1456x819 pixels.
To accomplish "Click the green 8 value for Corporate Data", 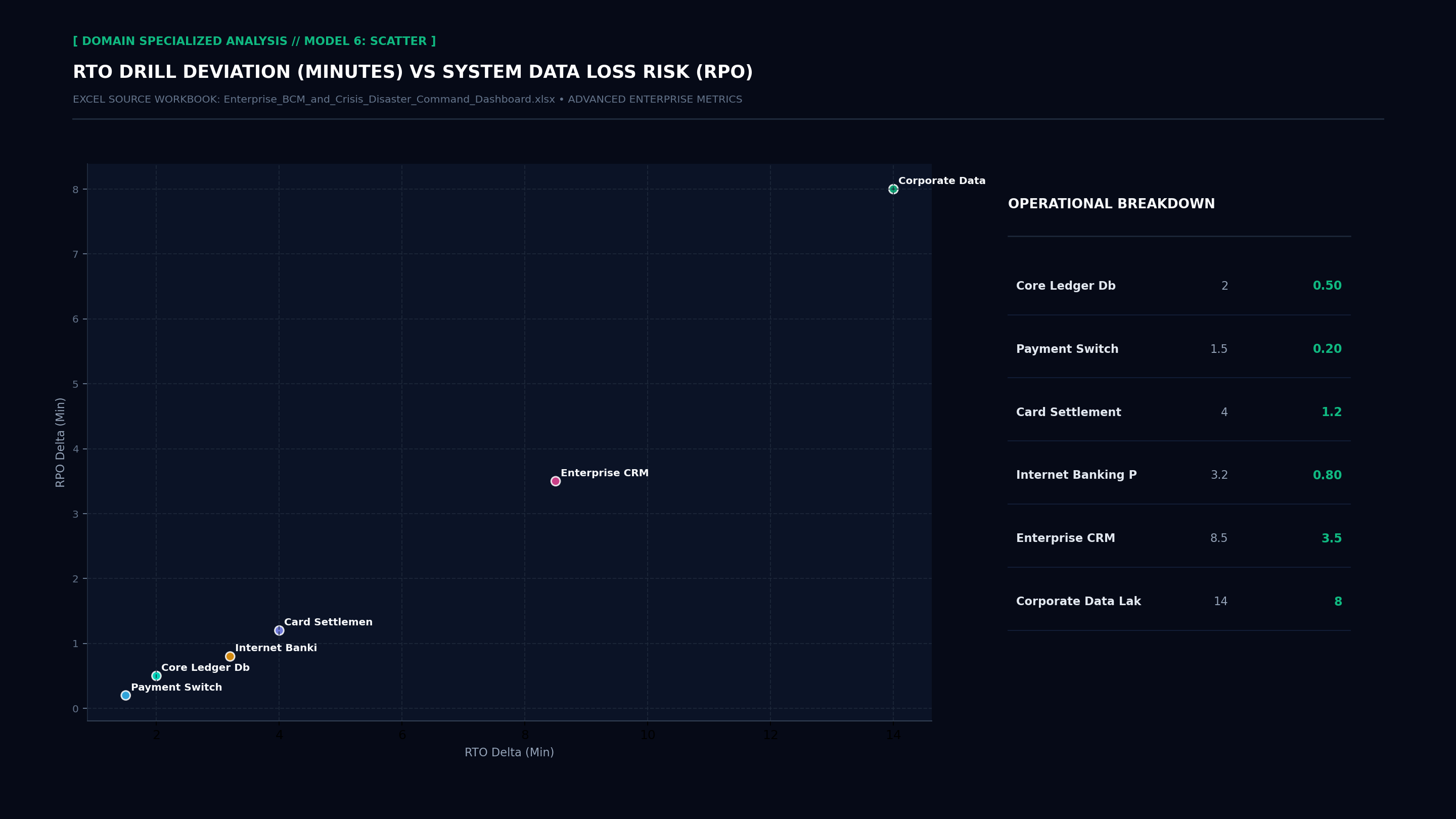I will tap(1338, 602).
